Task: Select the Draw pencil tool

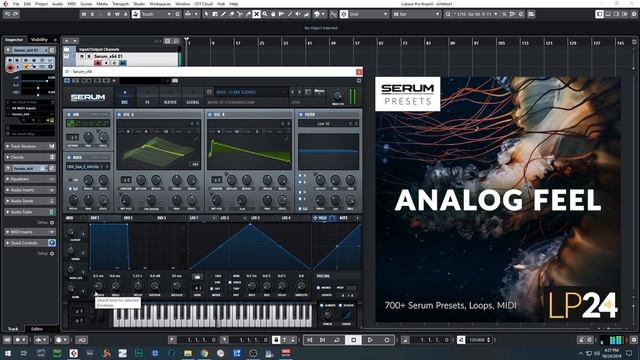Action: pyautogui.click(x=223, y=14)
